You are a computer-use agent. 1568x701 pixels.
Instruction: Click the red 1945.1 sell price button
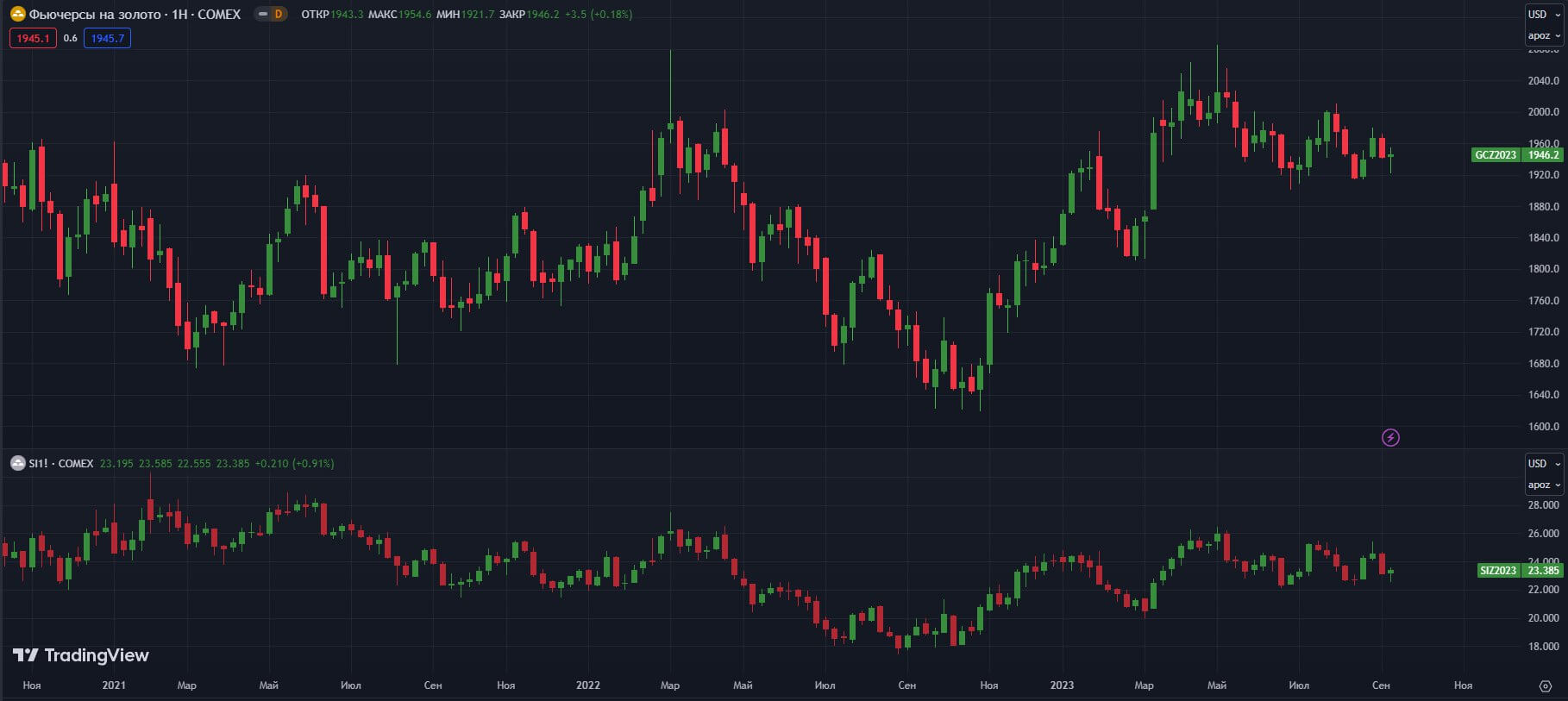tap(33, 38)
